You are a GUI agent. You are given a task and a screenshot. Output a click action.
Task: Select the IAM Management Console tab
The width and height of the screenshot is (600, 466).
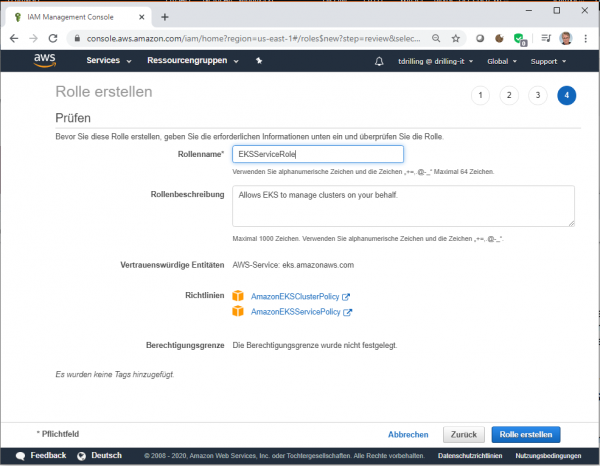pos(78,17)
